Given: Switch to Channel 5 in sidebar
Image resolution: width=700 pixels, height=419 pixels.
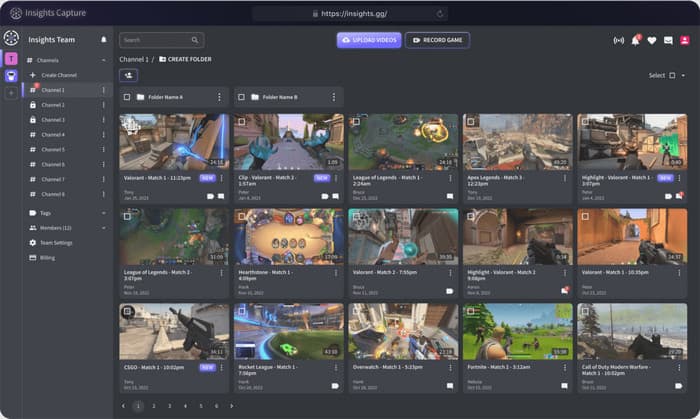Looking at the screenshot, I should click(x=53, y=149).
